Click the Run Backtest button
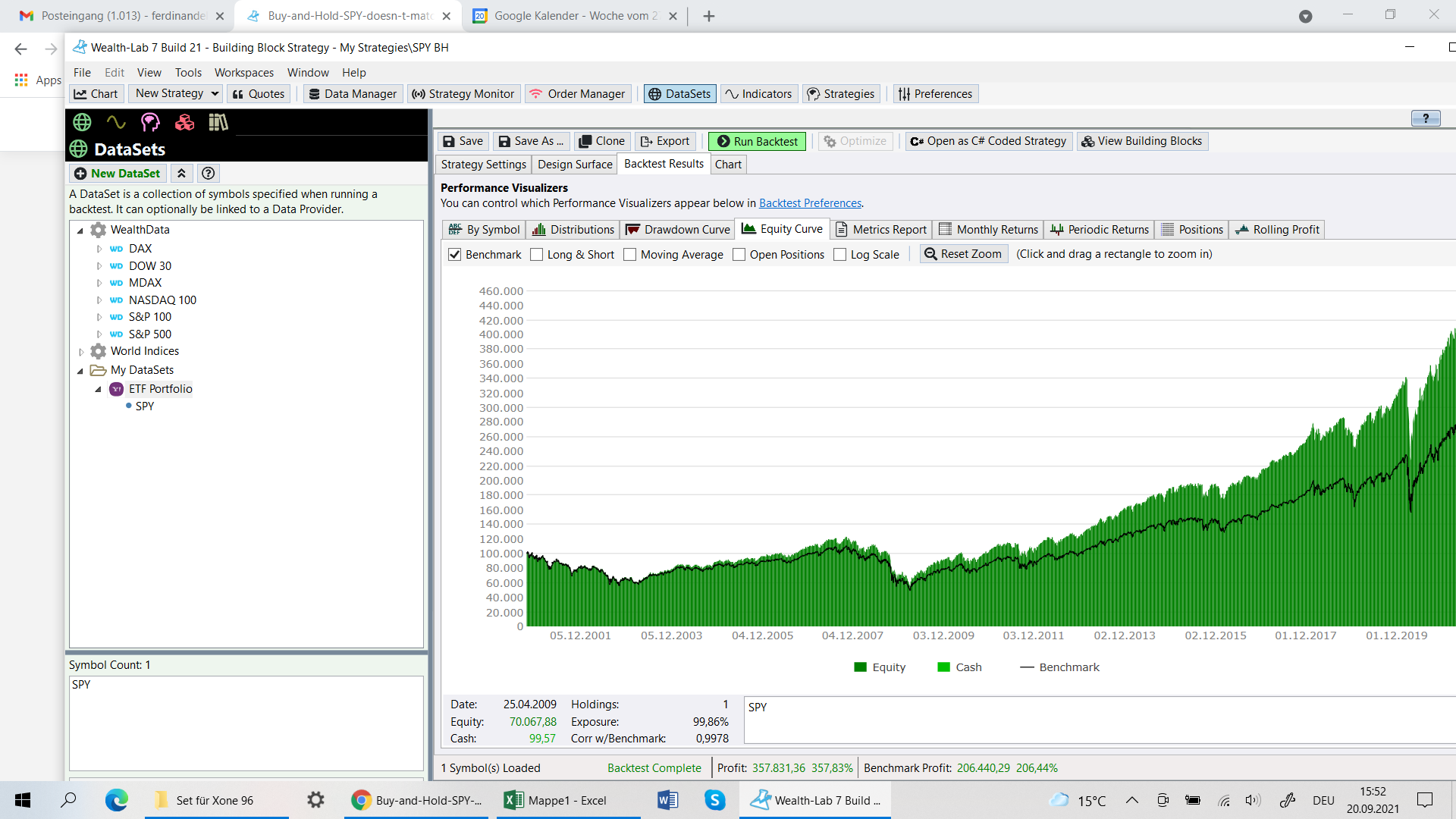The width and height of the screenshot is (1456, 819). 757,141
